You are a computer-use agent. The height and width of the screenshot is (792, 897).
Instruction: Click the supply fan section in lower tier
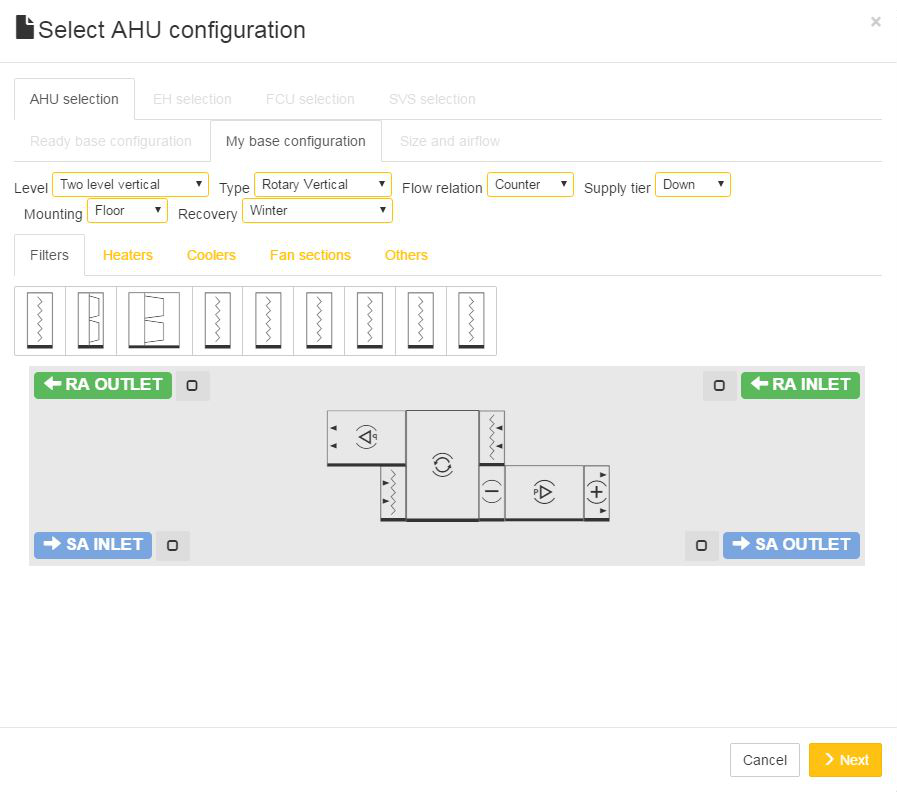click(543, 492)
